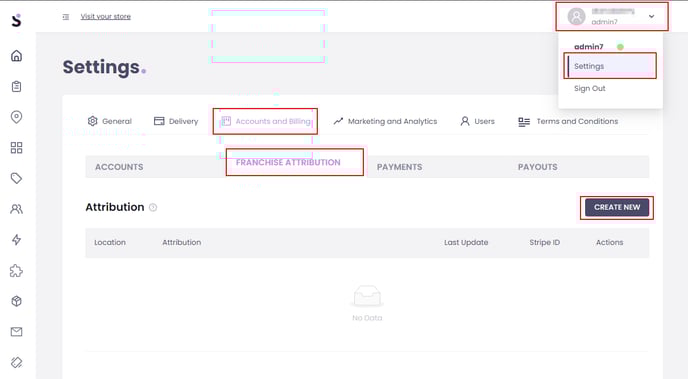Open the orders clipboard icon
This screenshot has width=688, height=379.
16,86
